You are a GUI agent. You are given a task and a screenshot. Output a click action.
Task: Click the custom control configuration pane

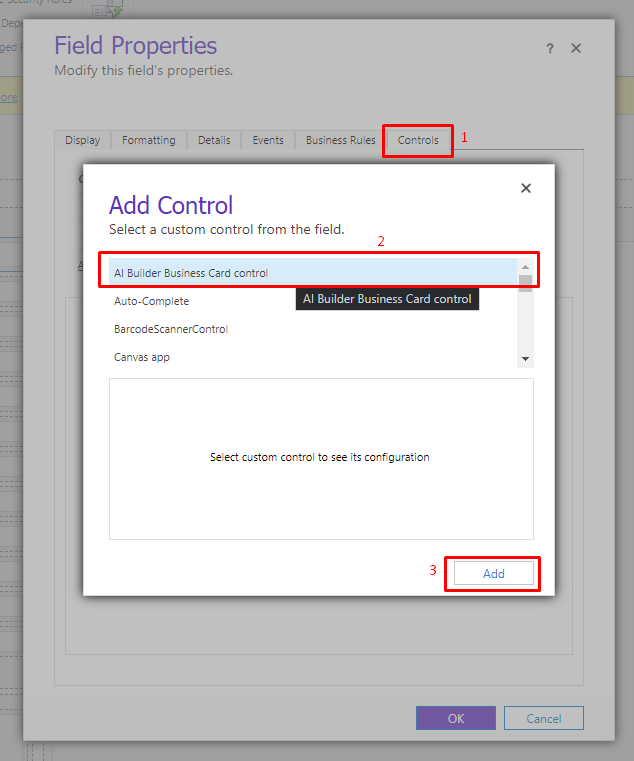point(320,458)
